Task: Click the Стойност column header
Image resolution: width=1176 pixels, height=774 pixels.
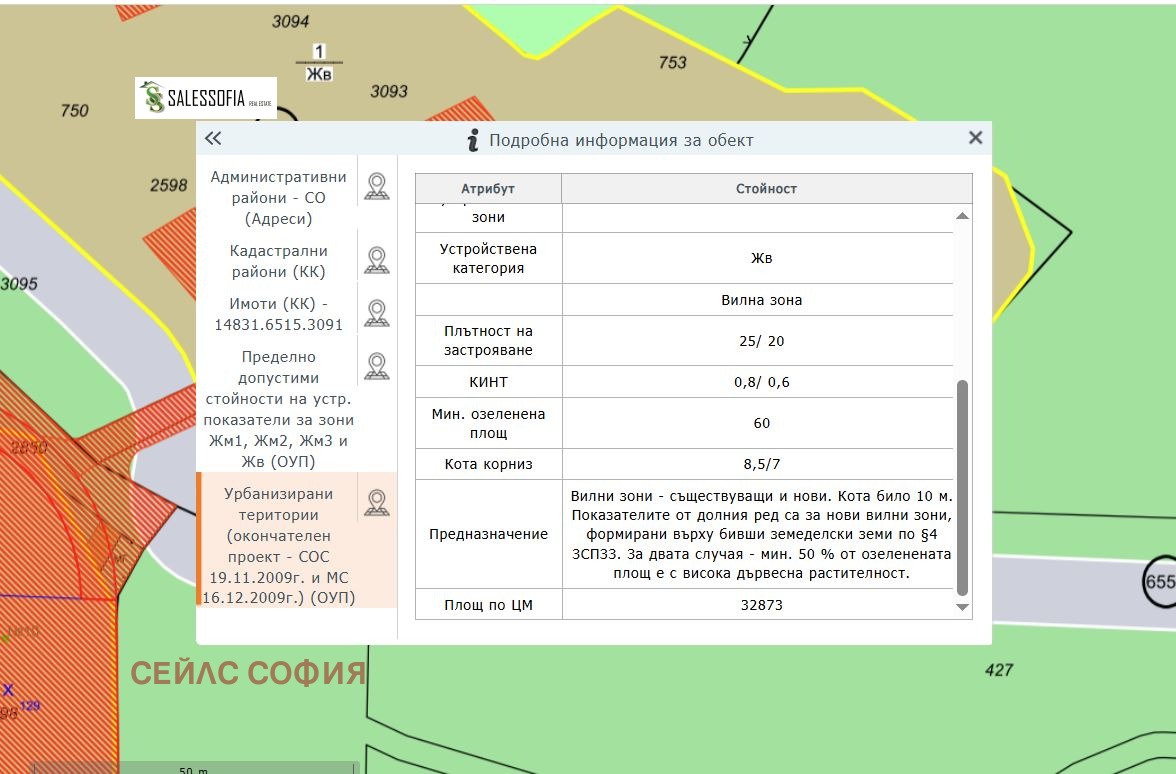Action: pos(766,189)
